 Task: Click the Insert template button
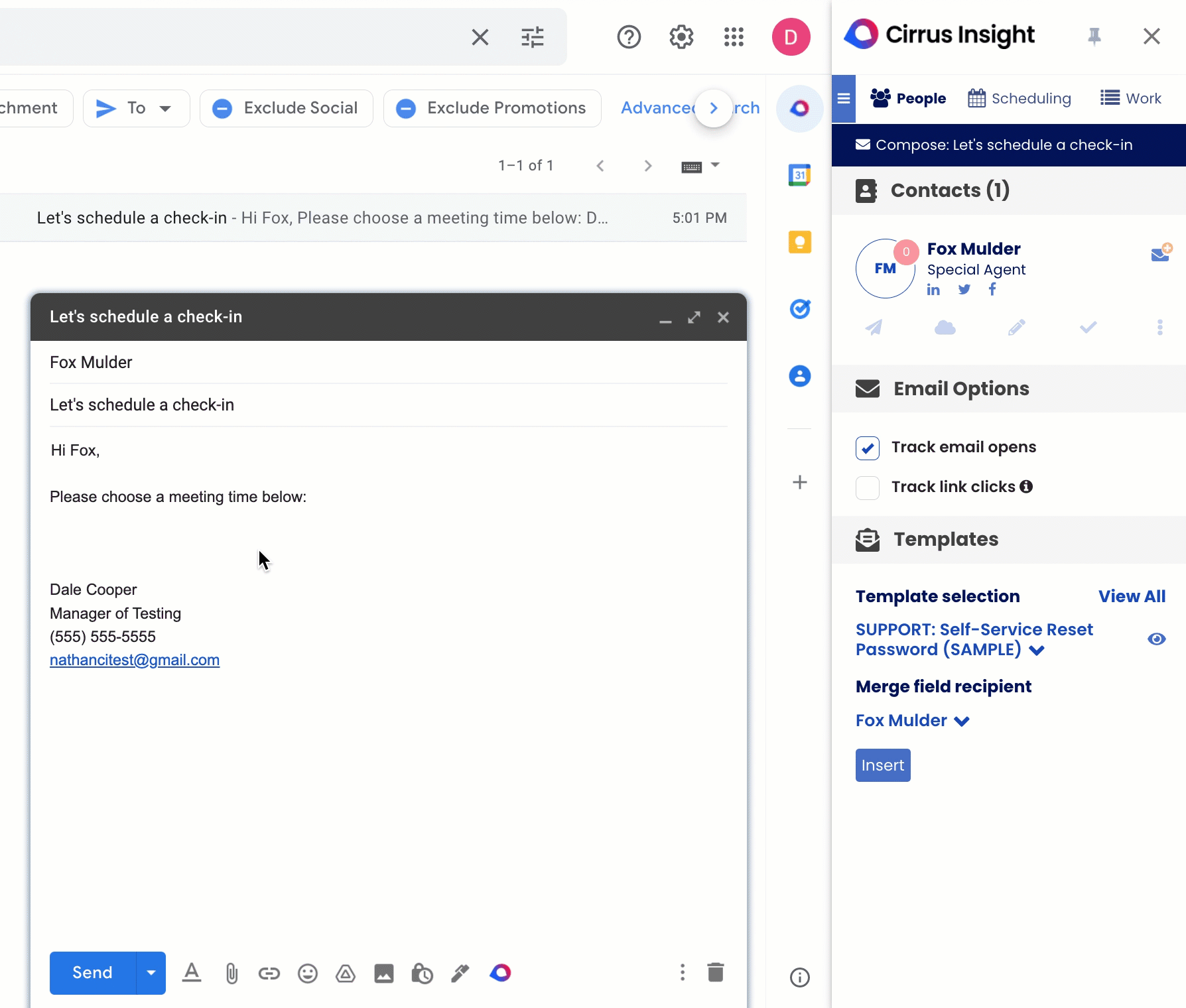pyautogui.click(x=883, y=765)
